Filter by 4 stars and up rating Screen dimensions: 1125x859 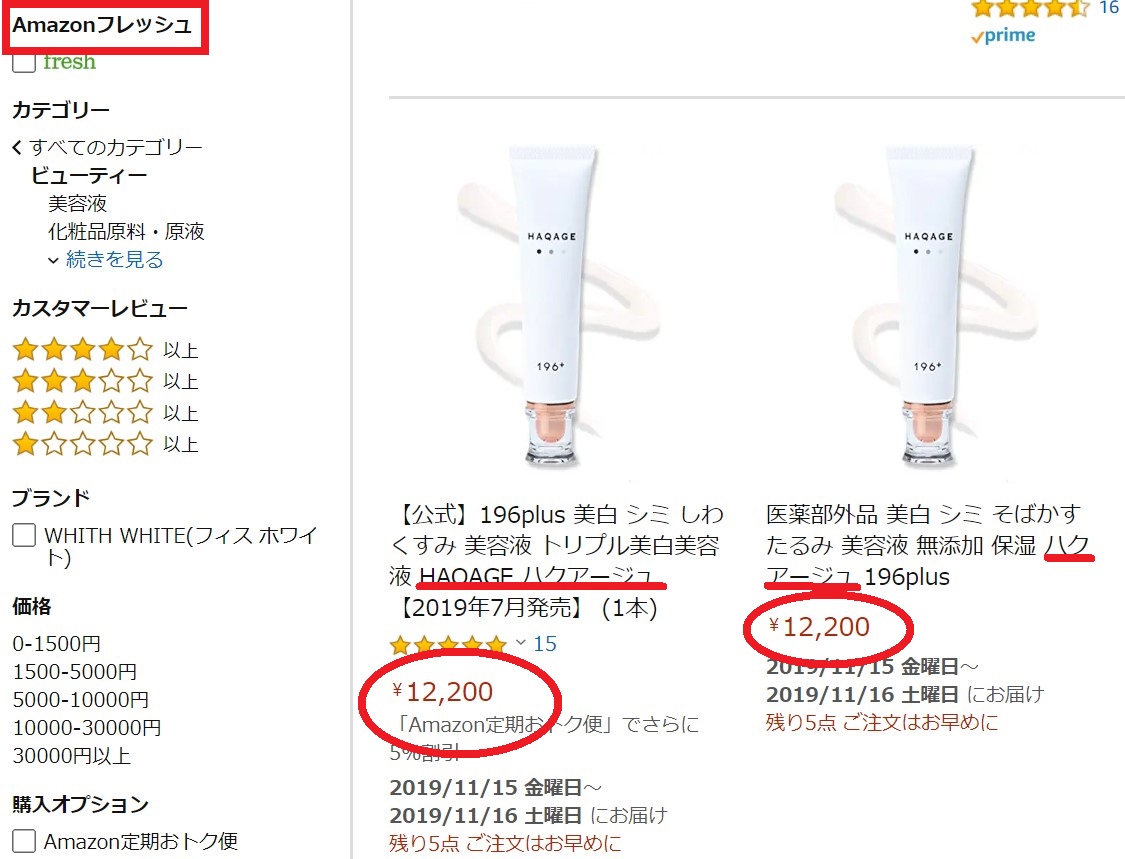pyautogui.click(x=105, y=349)
